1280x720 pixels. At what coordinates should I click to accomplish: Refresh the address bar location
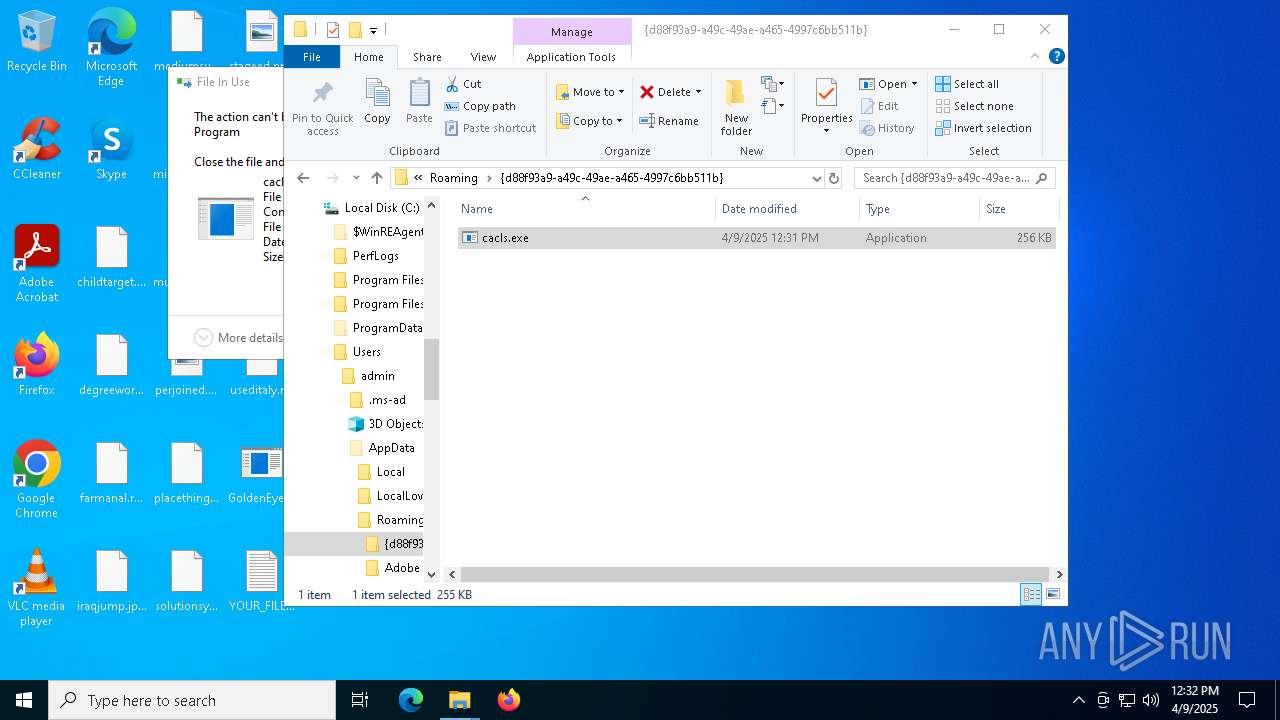834,178
